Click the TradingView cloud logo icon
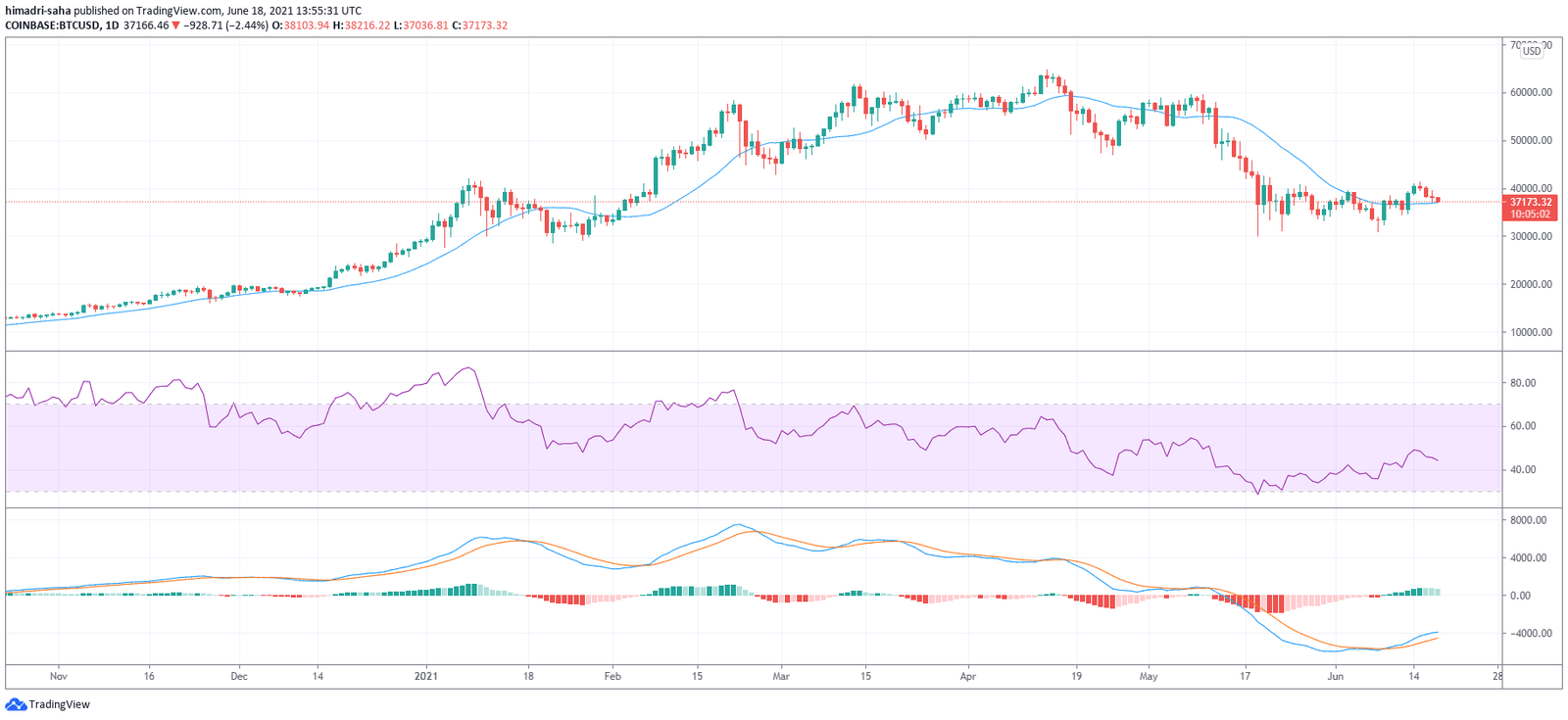 coord(16,704)
